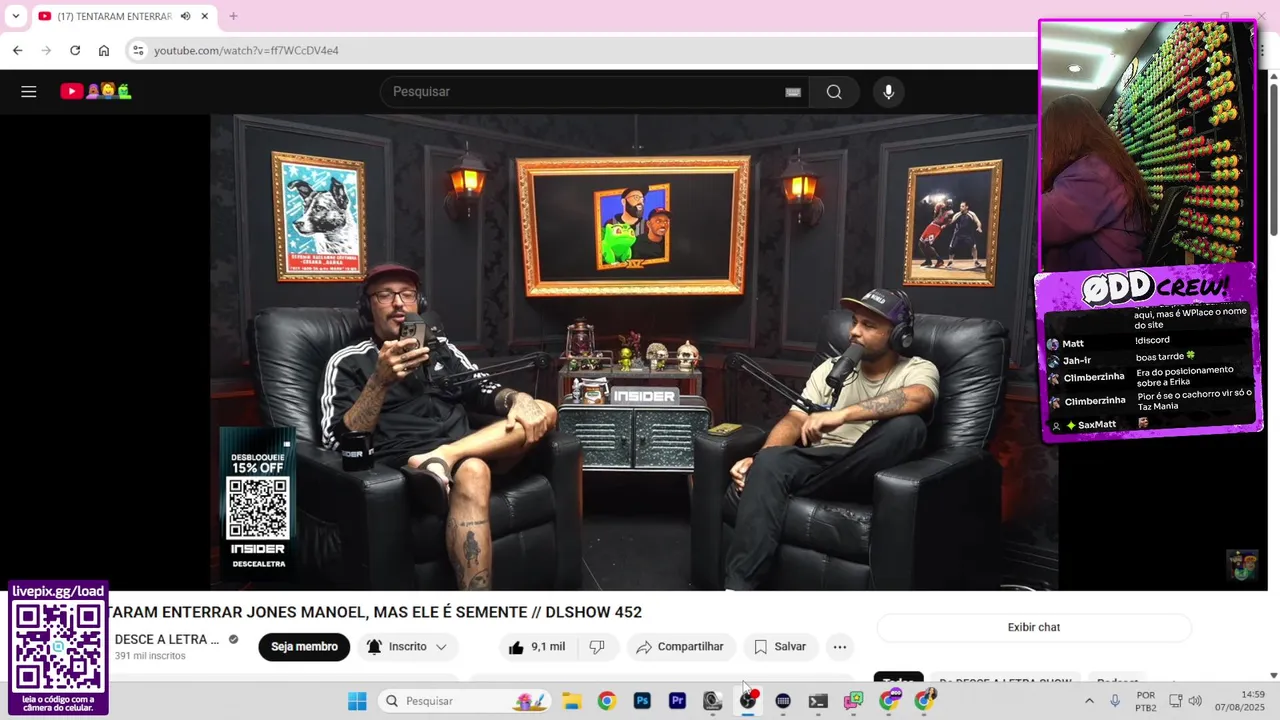Mute the tab via speaker icon

(186, 16)
